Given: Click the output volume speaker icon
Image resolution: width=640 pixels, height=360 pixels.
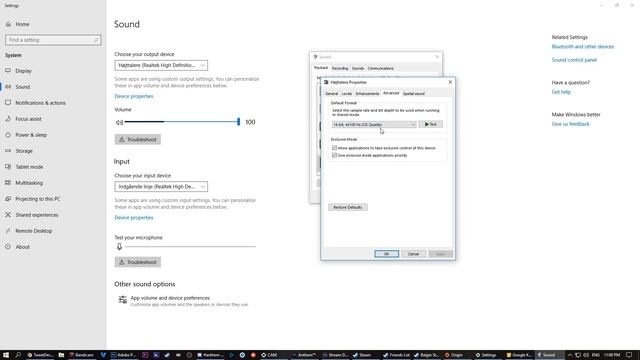Looking at the screenshot, I should 119,122.
